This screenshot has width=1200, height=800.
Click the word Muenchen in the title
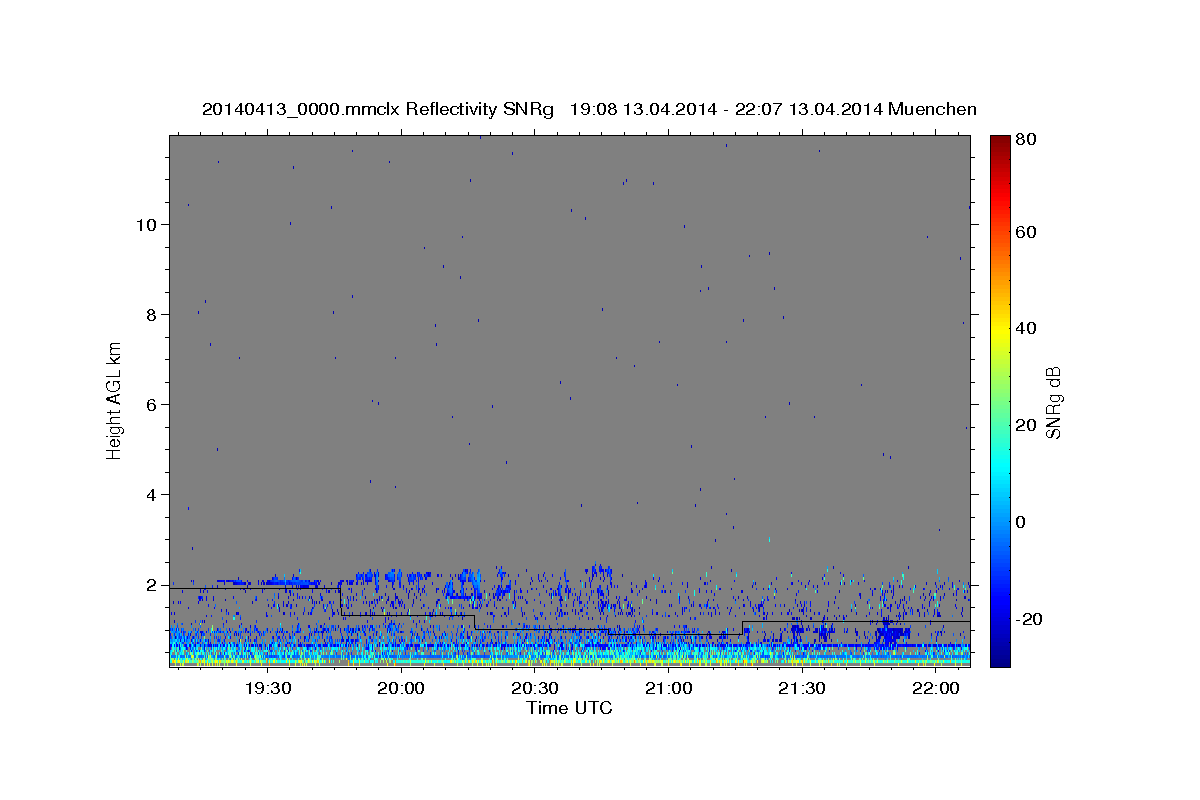click(x=932, y=109)
